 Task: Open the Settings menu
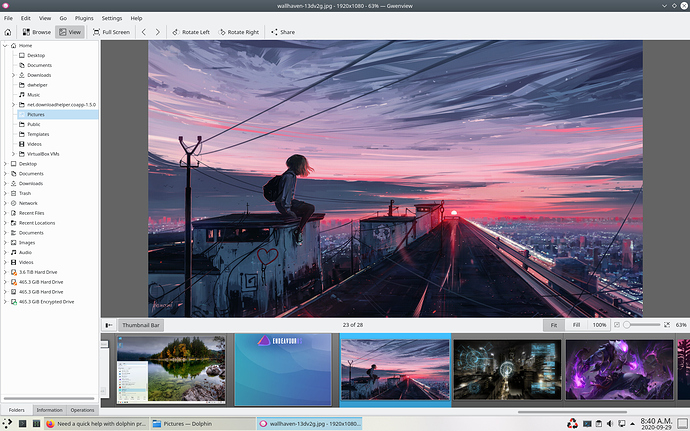pyautogui.click(x=112, y=18)
